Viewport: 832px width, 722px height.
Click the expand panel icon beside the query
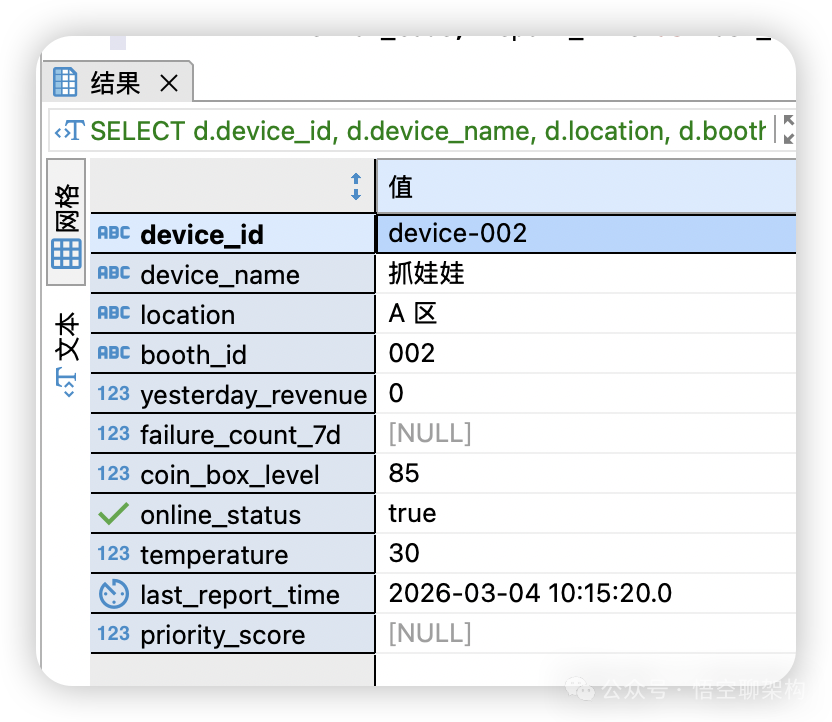[788, 130]
